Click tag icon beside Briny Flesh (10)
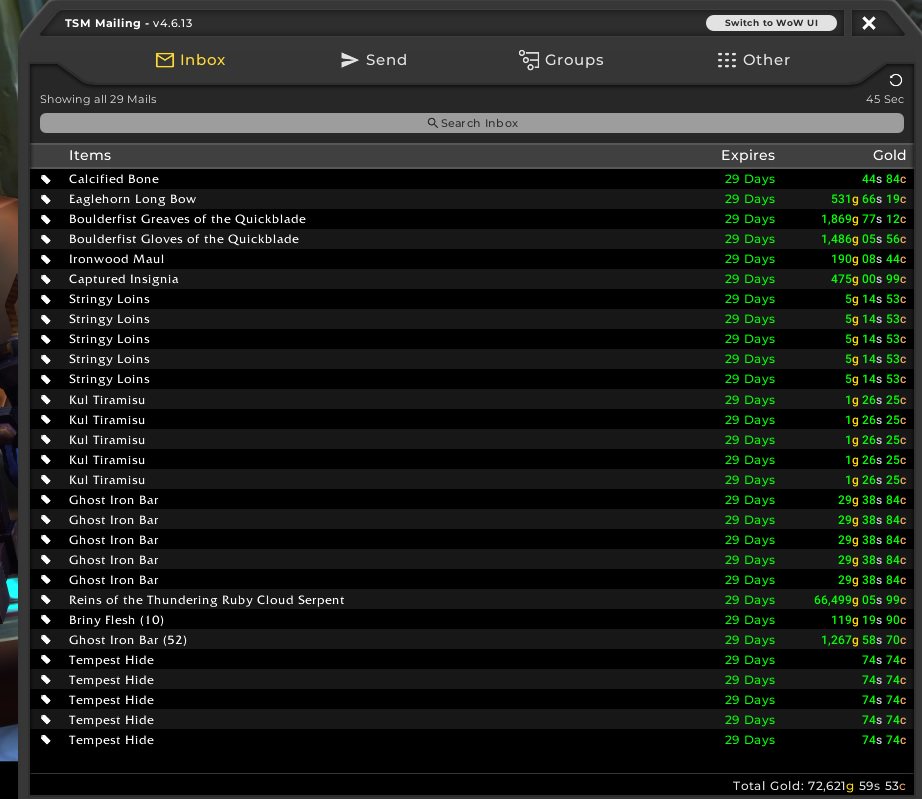 (x=46, y=620)
